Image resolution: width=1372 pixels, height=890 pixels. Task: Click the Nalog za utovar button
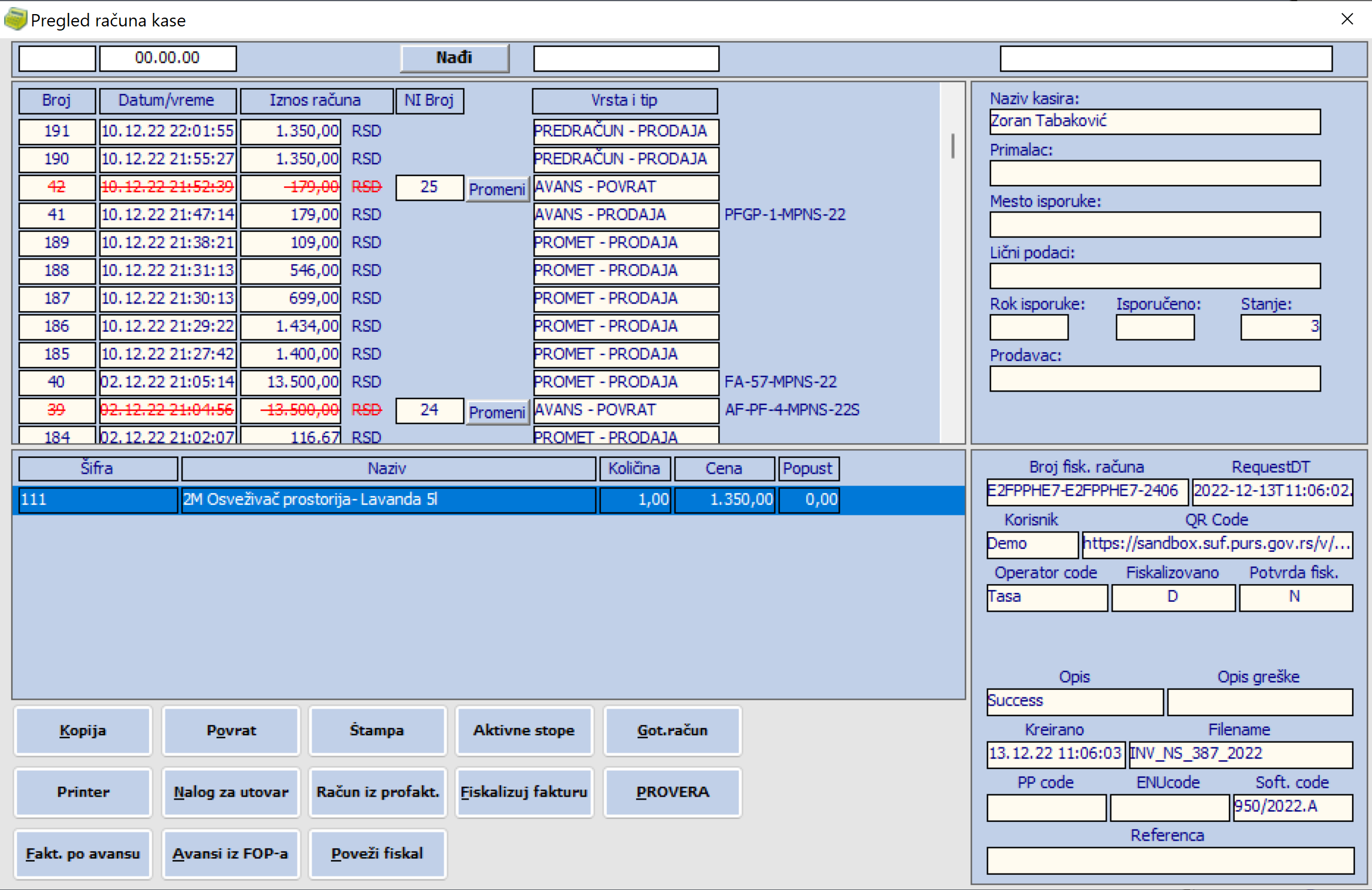[x=231, y=792]
